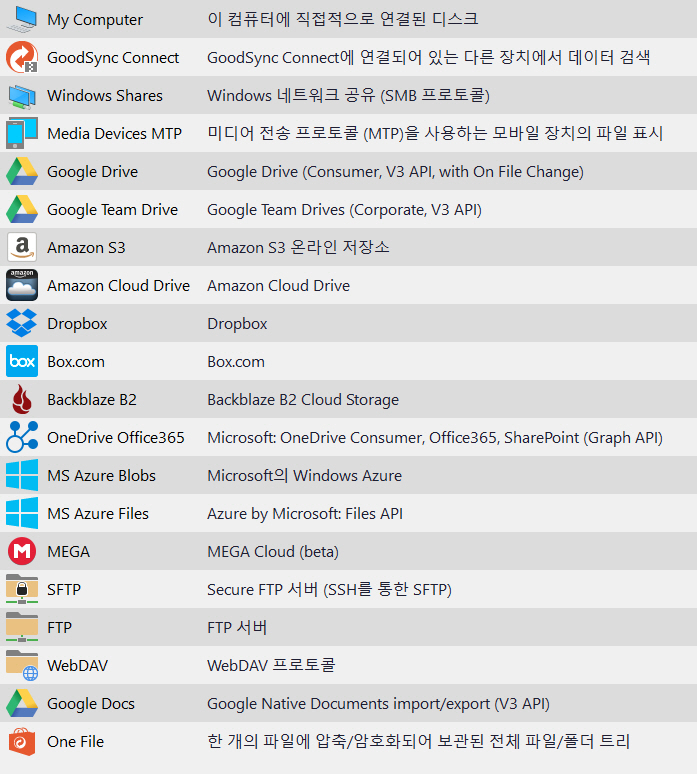Screen dimensions: 697x774
Task: Click the 'Secure FTP 서버' description text
Action: click(x=329, y=590)
